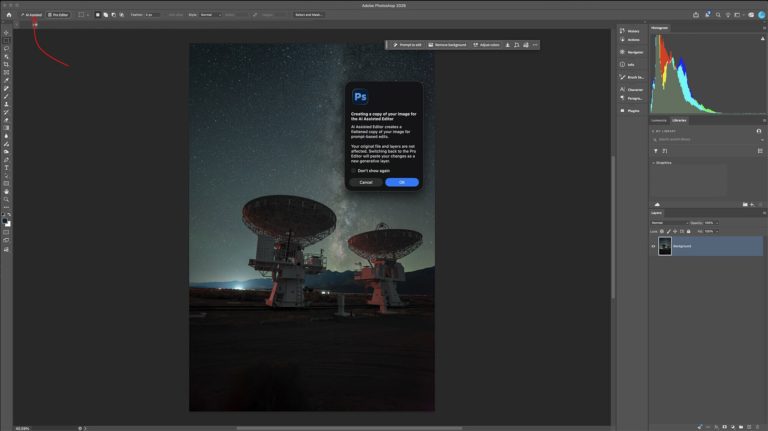Select the Zoom tool
The height and width of the screenshot is (431, 768).
6,199
